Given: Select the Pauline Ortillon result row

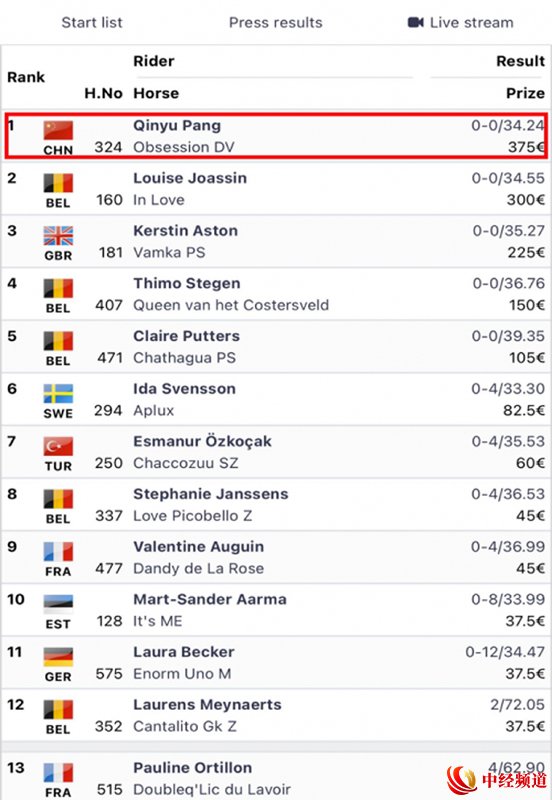Looking at the screenshot, I should [x=276, y=777].
